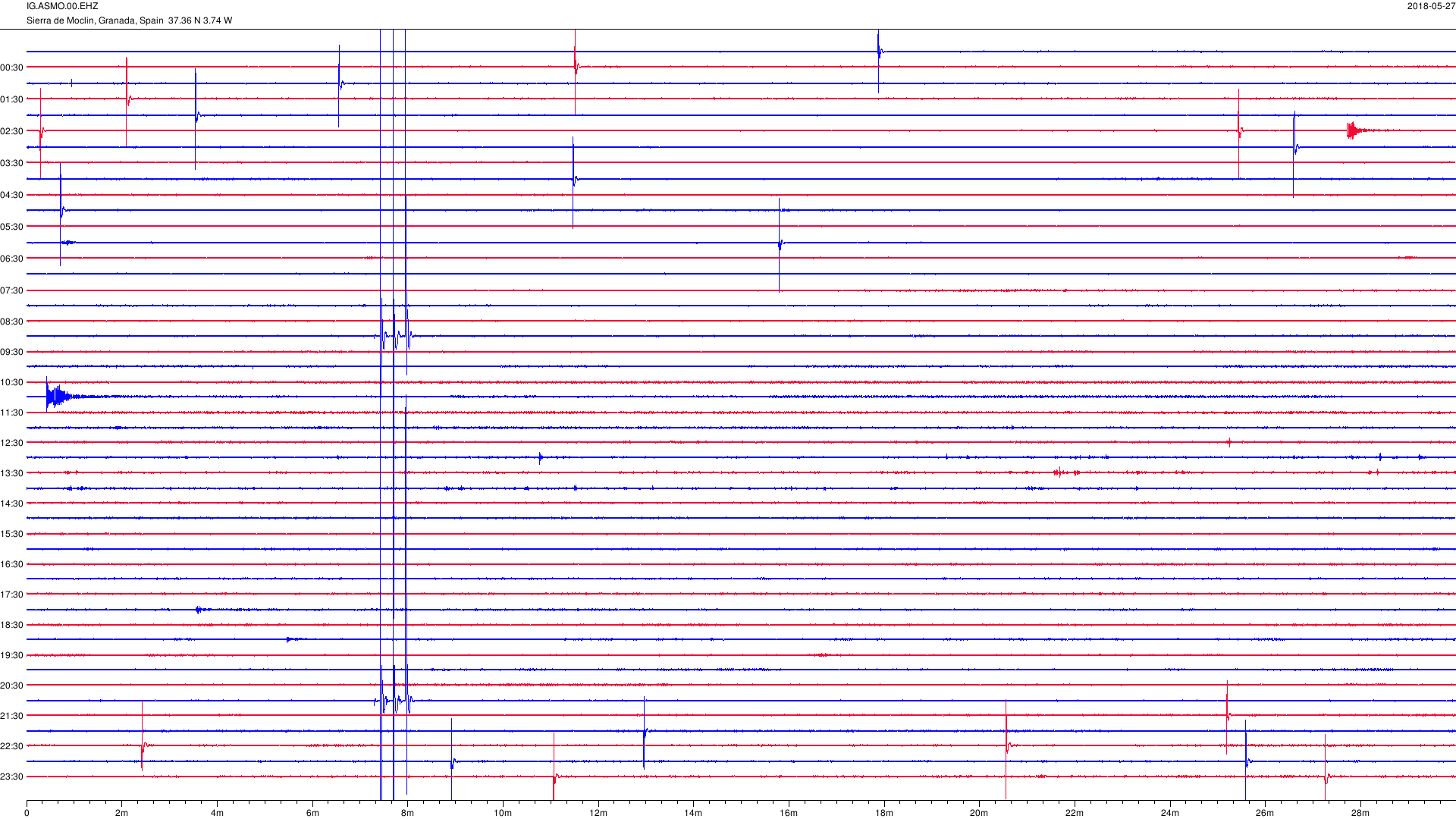Image resolution: width=1456 pixels, height=819 pixels.
Task: Click the 18m axis tick label
Action: coord(884,813)
